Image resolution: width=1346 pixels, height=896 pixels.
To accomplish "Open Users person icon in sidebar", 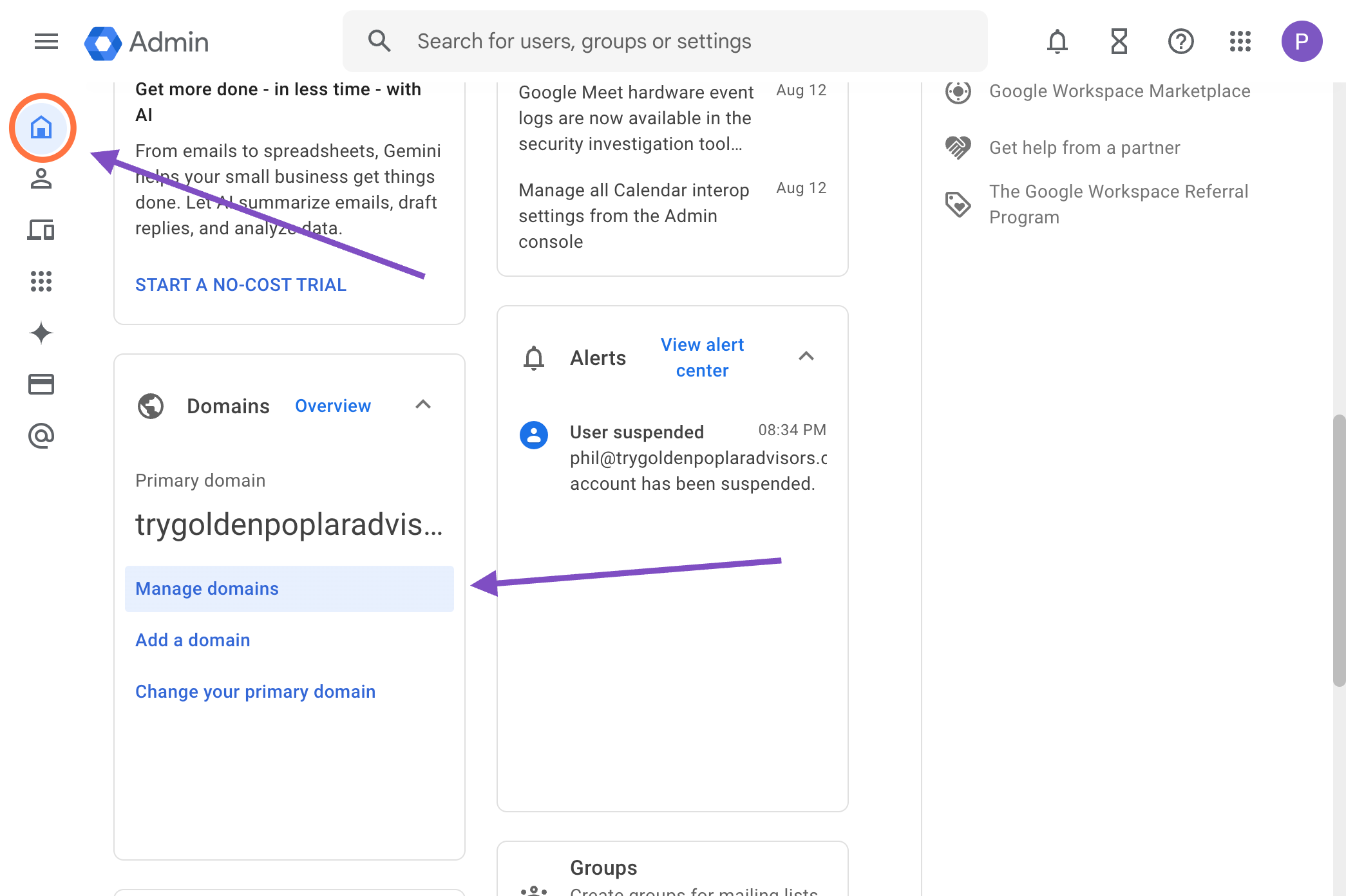I will coord(41,178).
